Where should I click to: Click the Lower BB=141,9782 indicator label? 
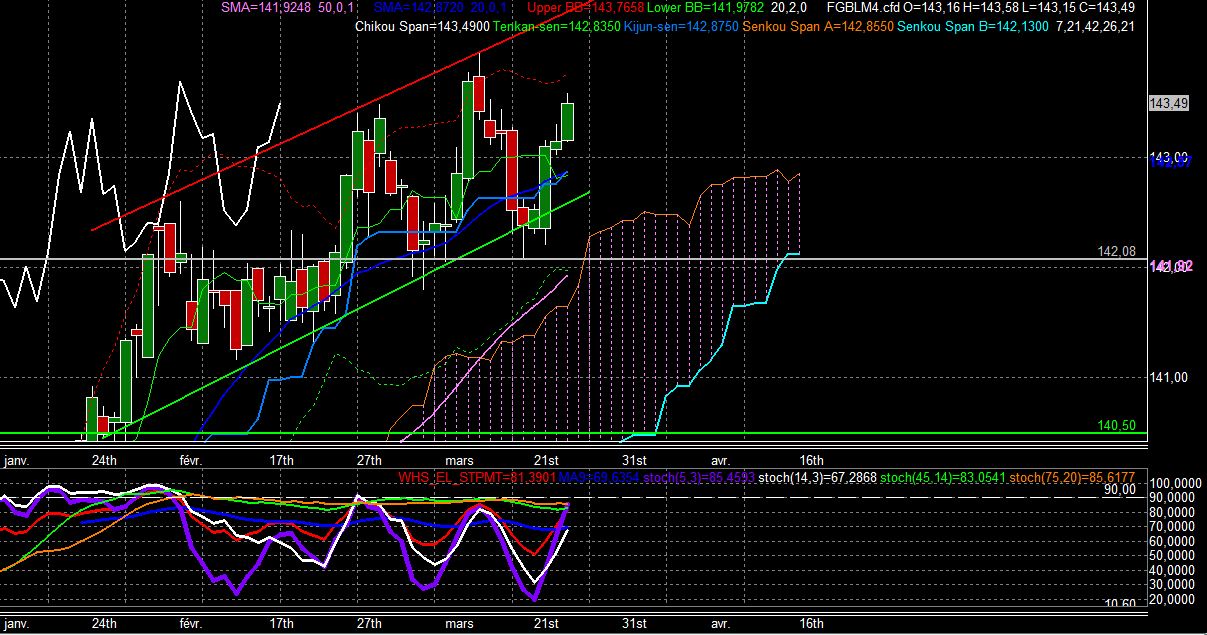click(705, 9)
